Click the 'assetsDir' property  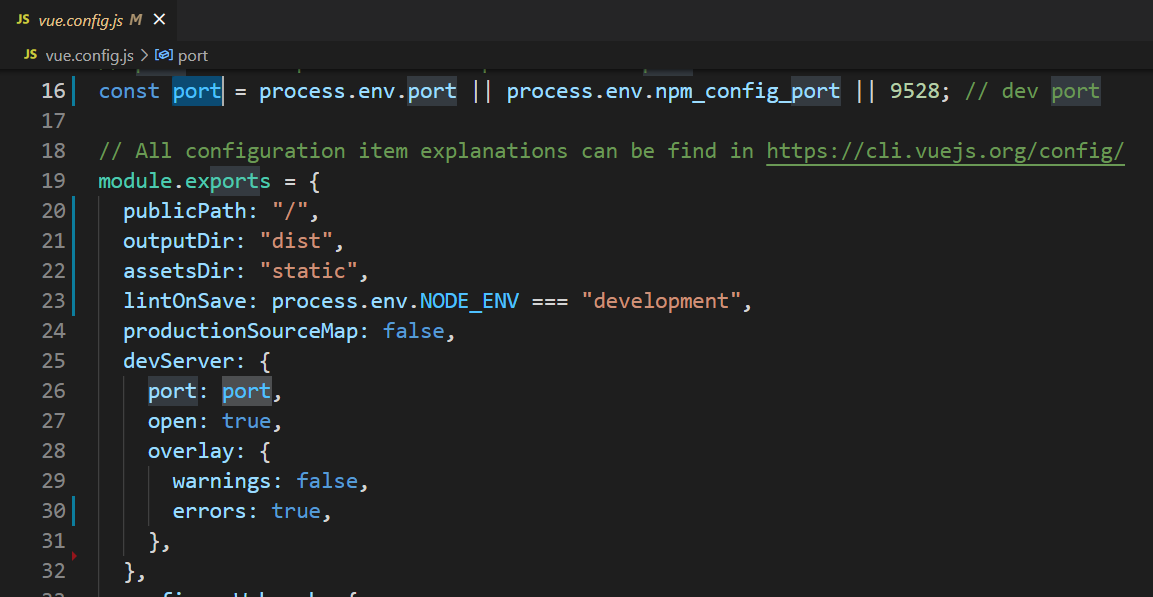point(179,271)
